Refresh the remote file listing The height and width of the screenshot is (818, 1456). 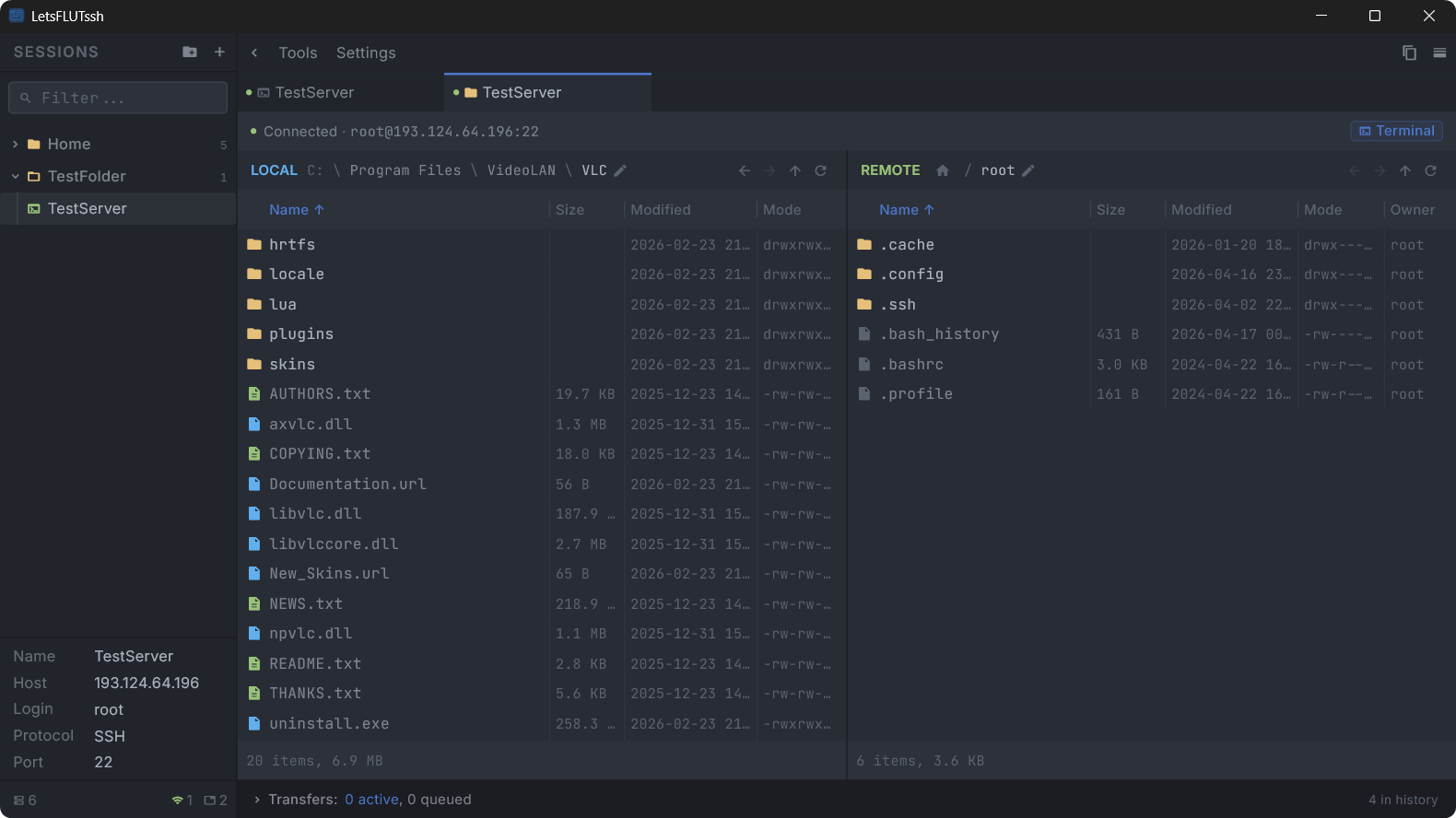point(1431,170)
